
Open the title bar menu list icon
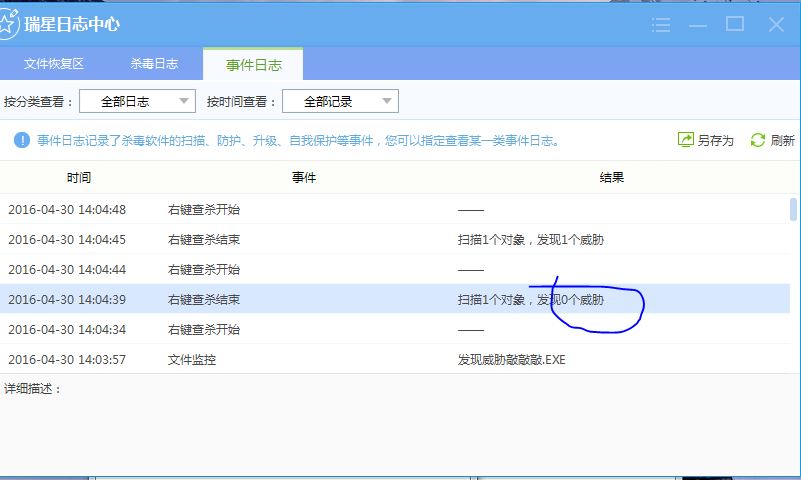point(661,25)
